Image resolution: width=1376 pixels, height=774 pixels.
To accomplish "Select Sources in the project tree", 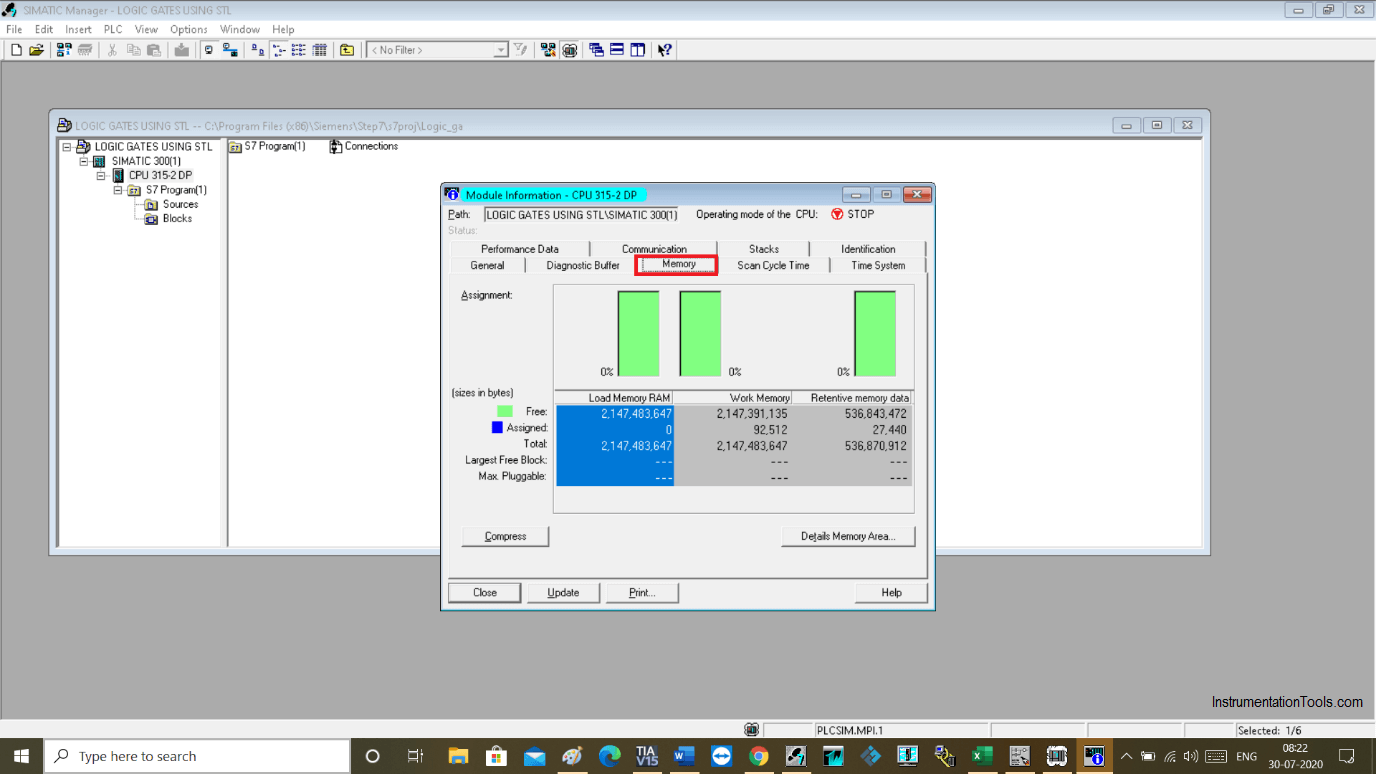I will [x=180, y=204].
